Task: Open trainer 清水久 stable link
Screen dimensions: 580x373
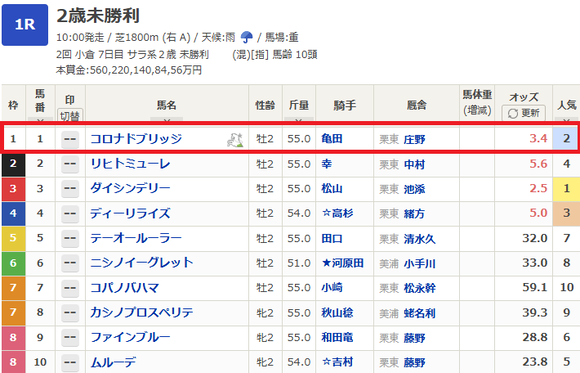Action: point(420,239)
